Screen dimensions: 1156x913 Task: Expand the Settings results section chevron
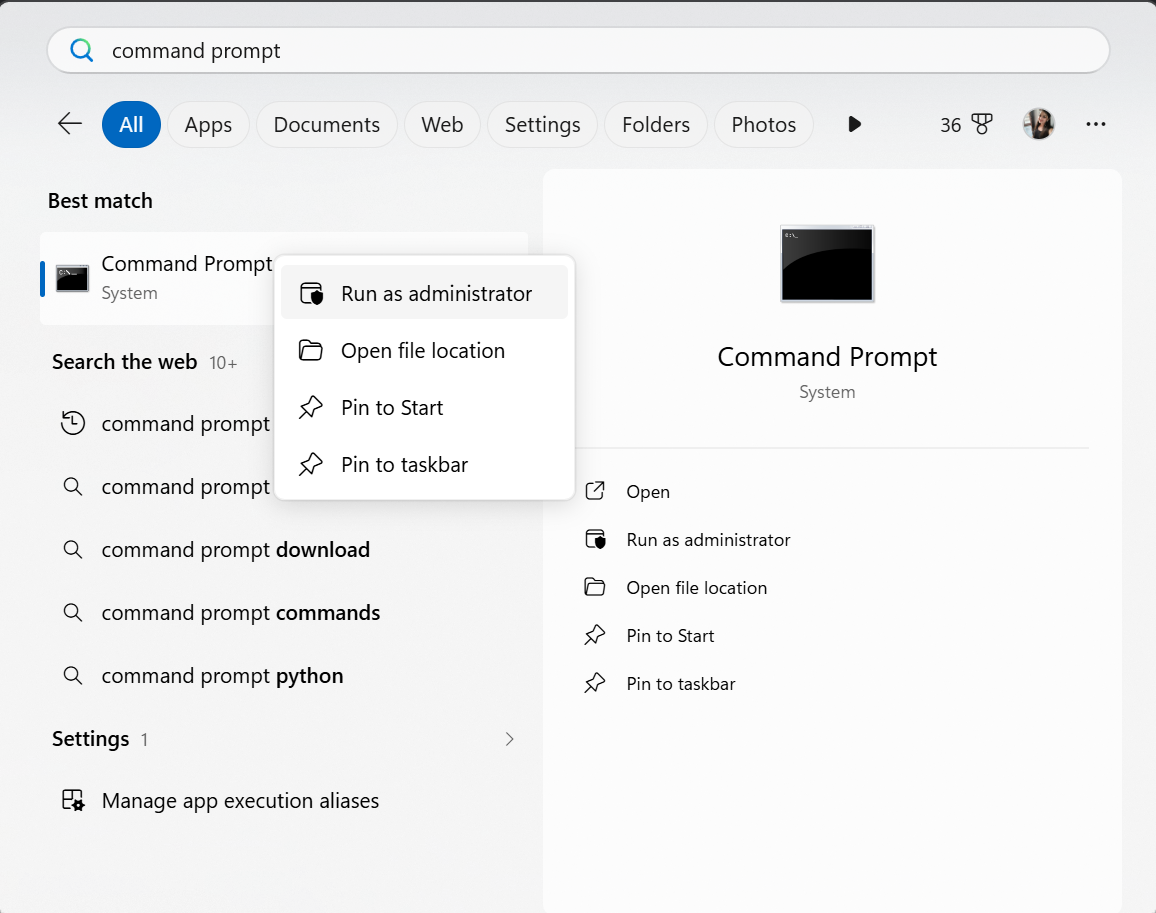(509, 739)
